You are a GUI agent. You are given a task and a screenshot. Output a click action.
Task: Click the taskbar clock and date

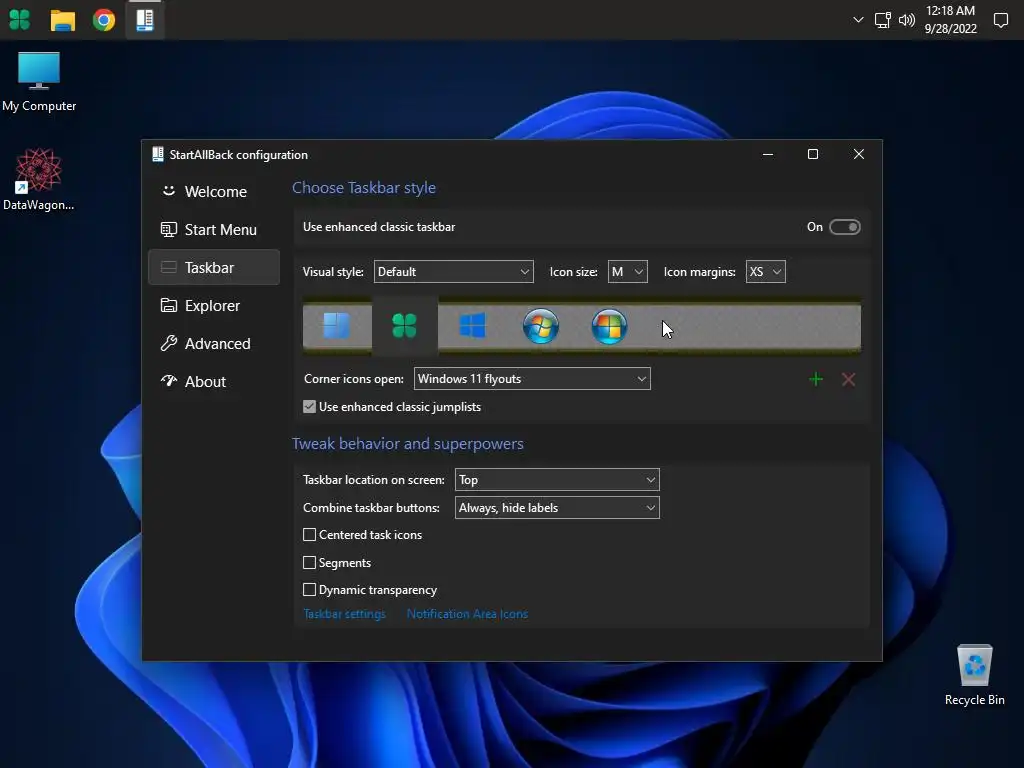pyautogui.click(x=950, y=20)
